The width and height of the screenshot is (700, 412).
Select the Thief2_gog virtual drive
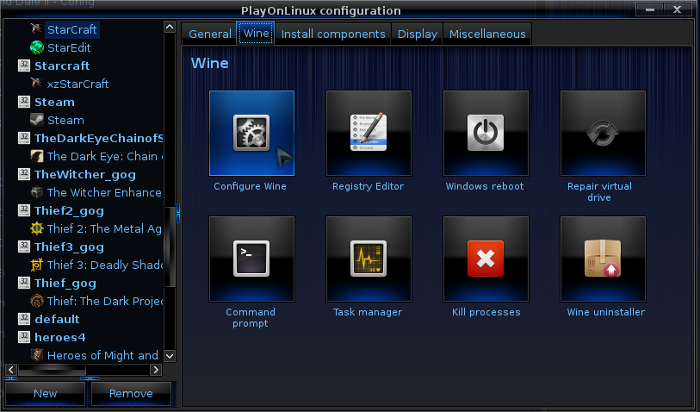69,210
